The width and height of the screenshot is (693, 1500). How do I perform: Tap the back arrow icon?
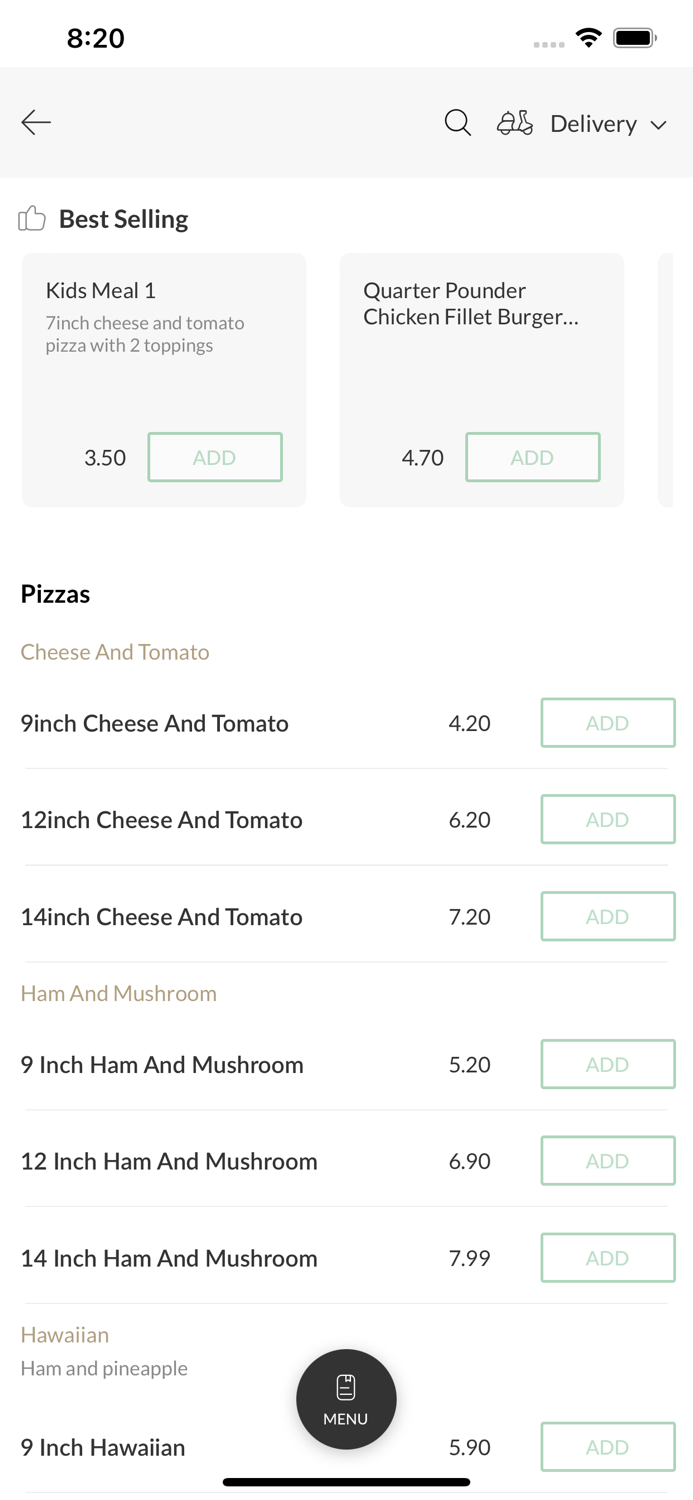36,122
